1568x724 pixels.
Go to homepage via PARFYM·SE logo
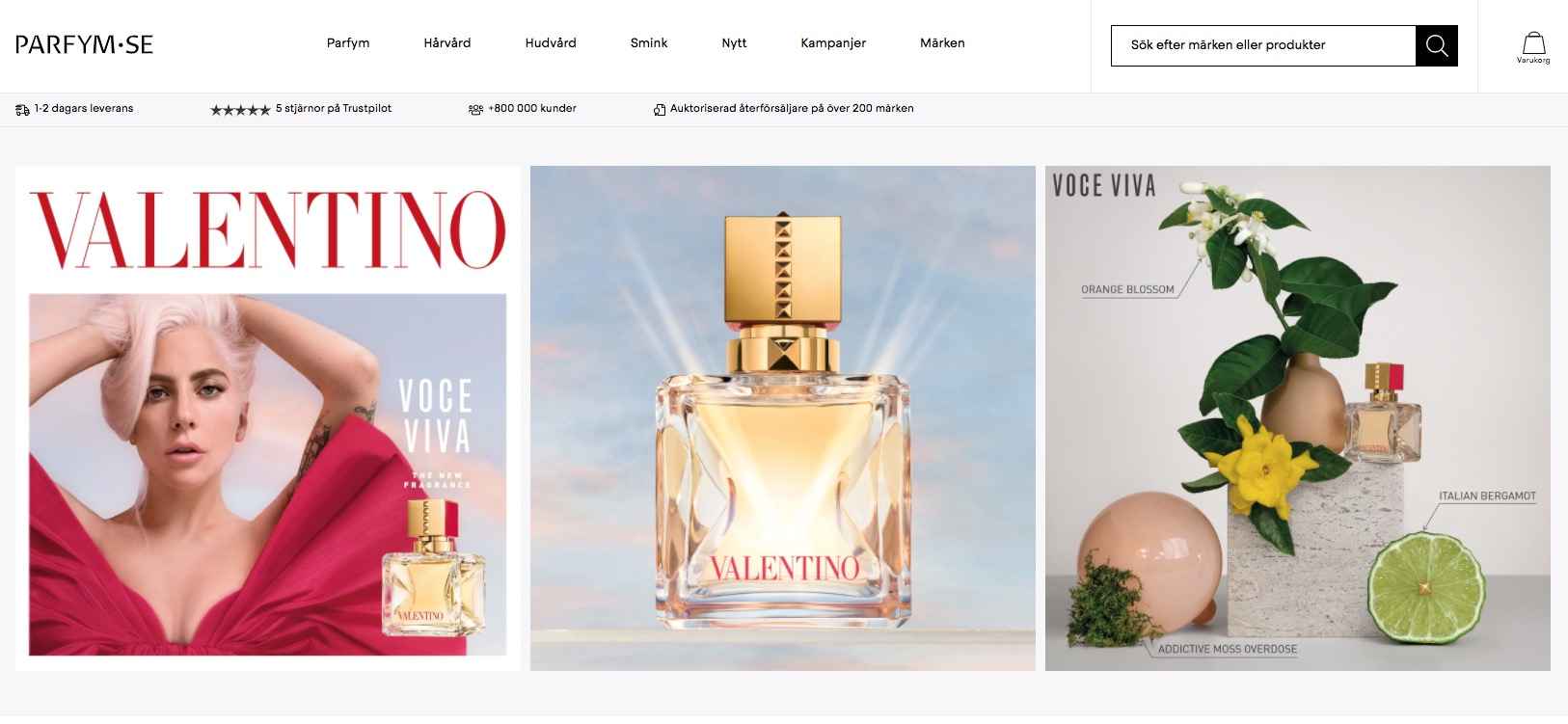click(x=84, y=44)
